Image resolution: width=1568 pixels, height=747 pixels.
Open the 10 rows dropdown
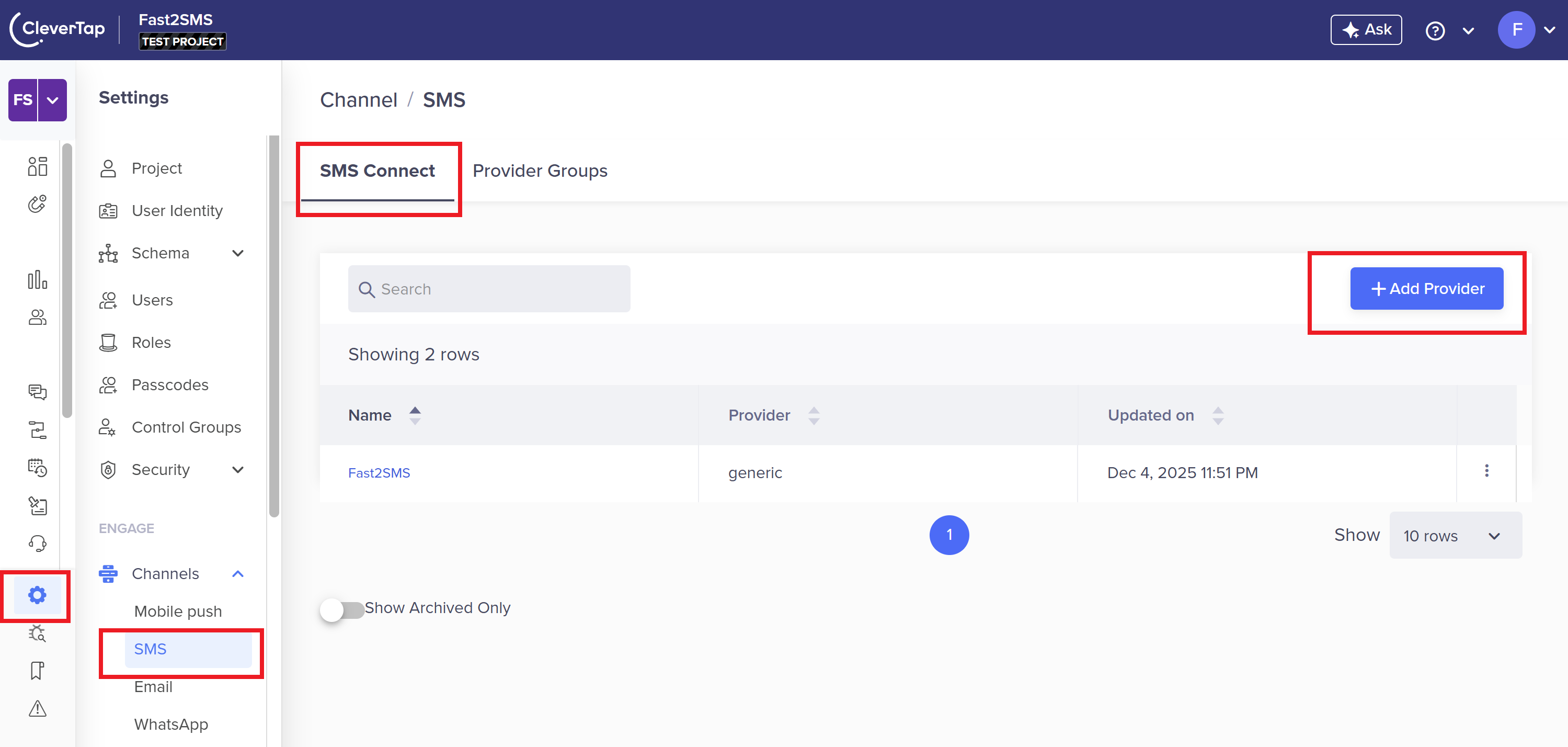[x=1455, y=535]
